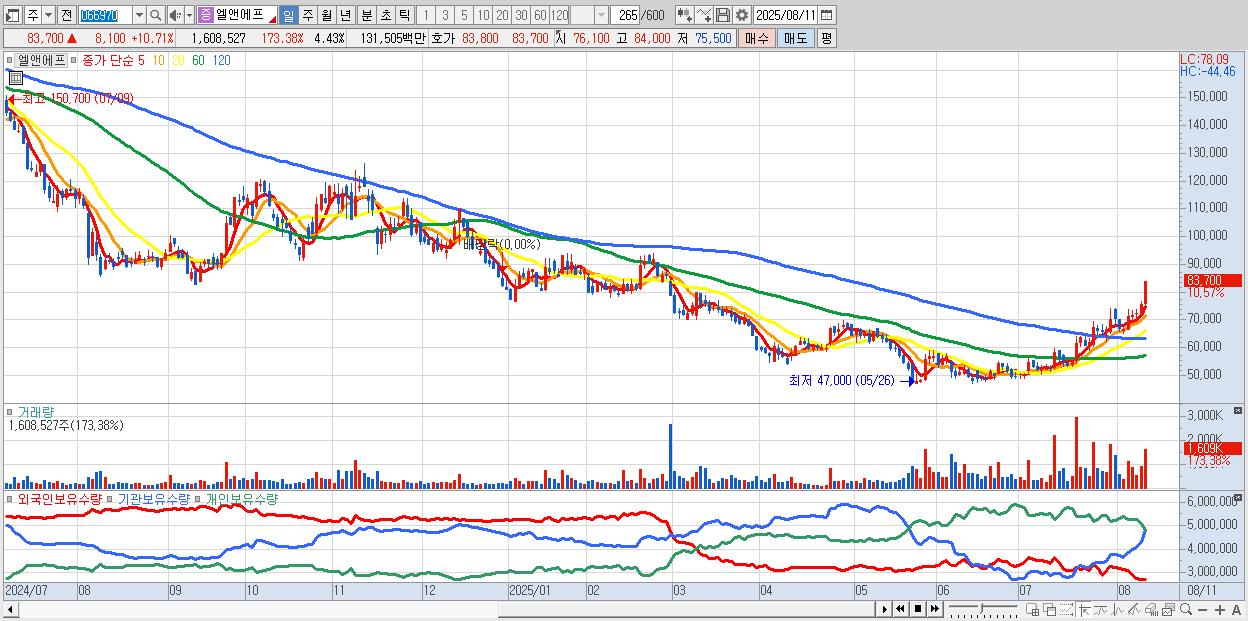Click the 개인보유수량 legend label
Image resolution: width=1248 pixels, height=621 pixels.
click(241, 498)
